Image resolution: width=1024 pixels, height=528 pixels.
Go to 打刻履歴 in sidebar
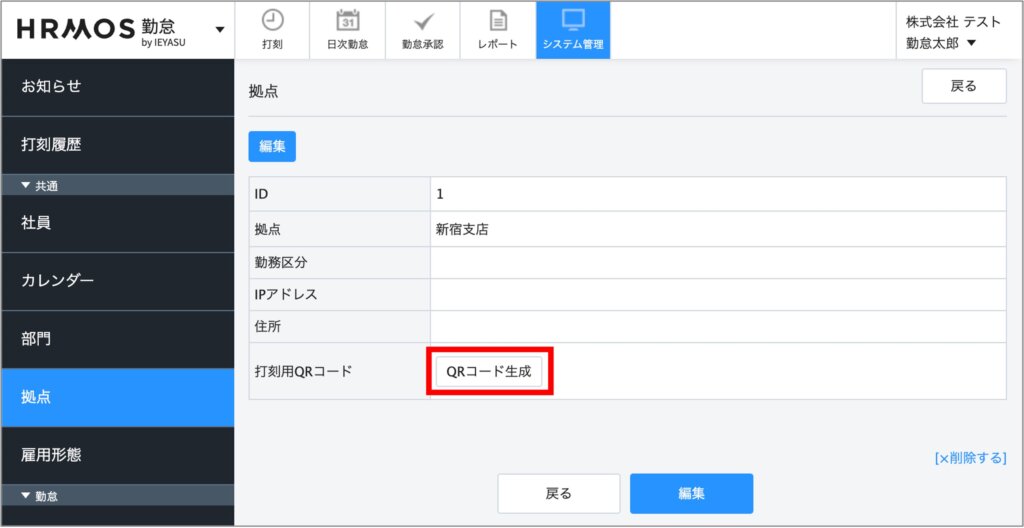(117, 145)
